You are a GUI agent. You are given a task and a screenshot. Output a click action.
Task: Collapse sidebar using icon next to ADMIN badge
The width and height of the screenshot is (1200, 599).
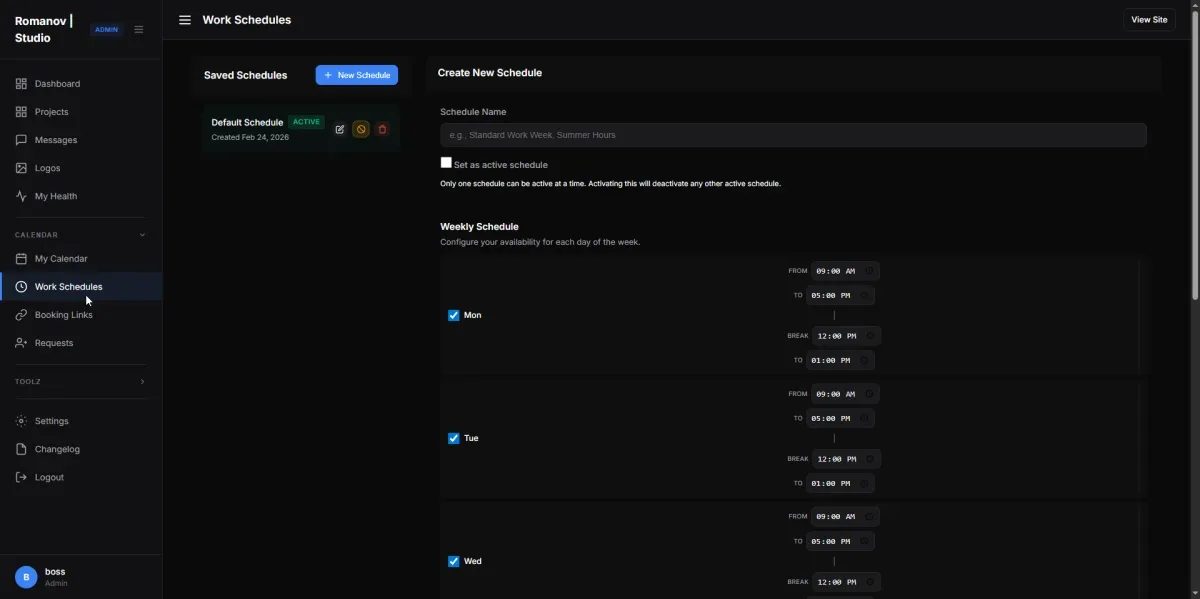(139, 30)
